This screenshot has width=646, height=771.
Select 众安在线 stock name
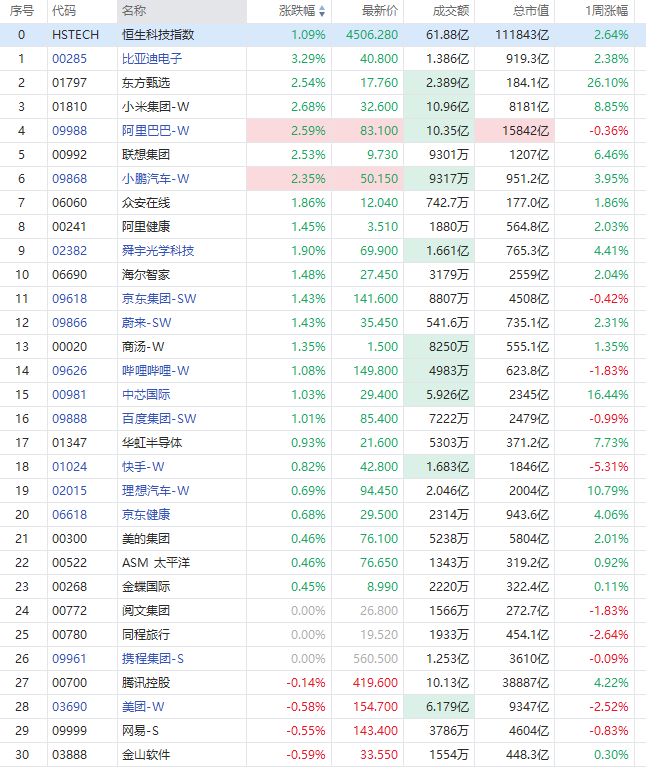[146, 203]
